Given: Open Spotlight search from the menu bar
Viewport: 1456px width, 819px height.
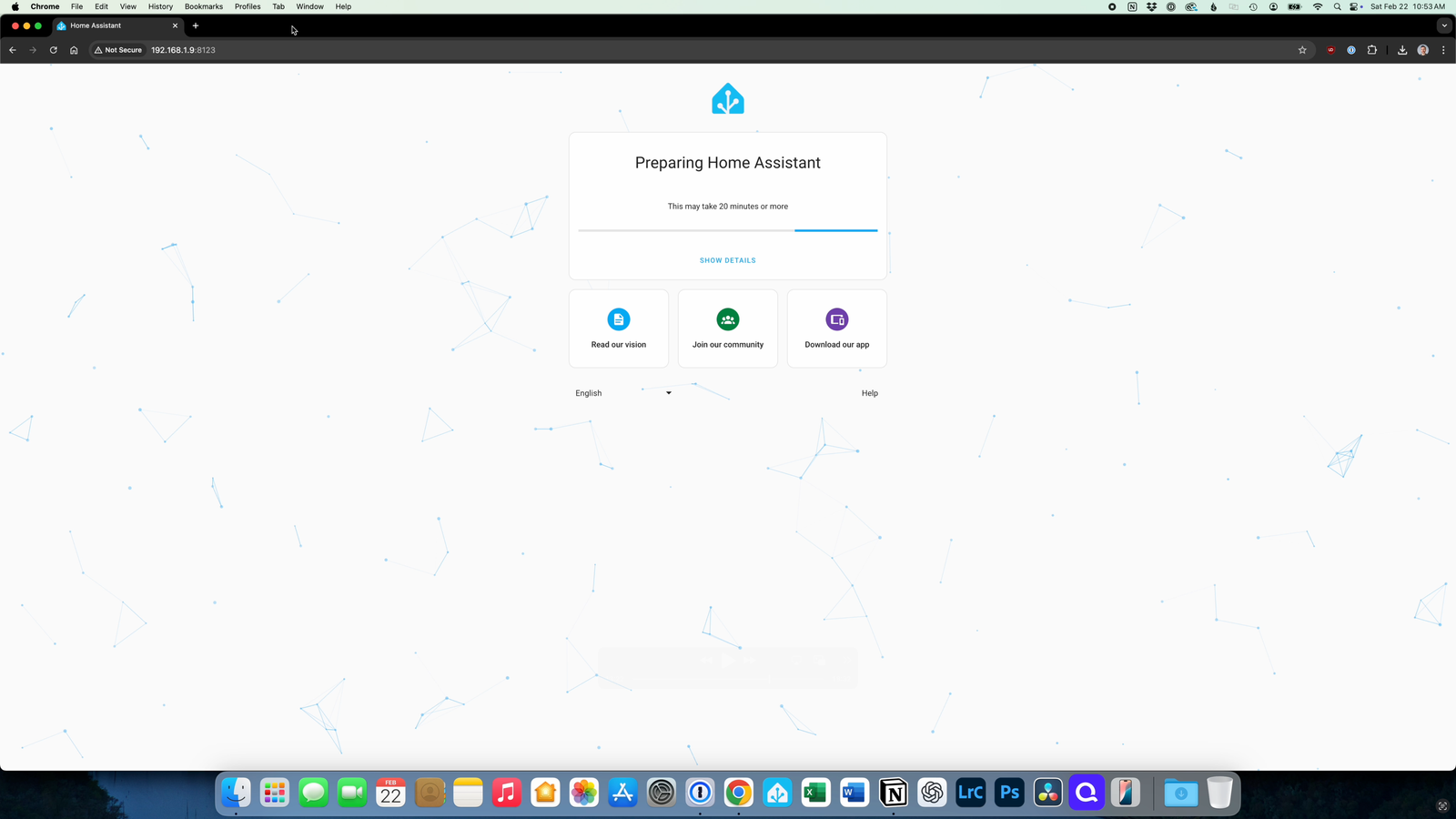Looking at the screenshot, I should click(1336, 6).
